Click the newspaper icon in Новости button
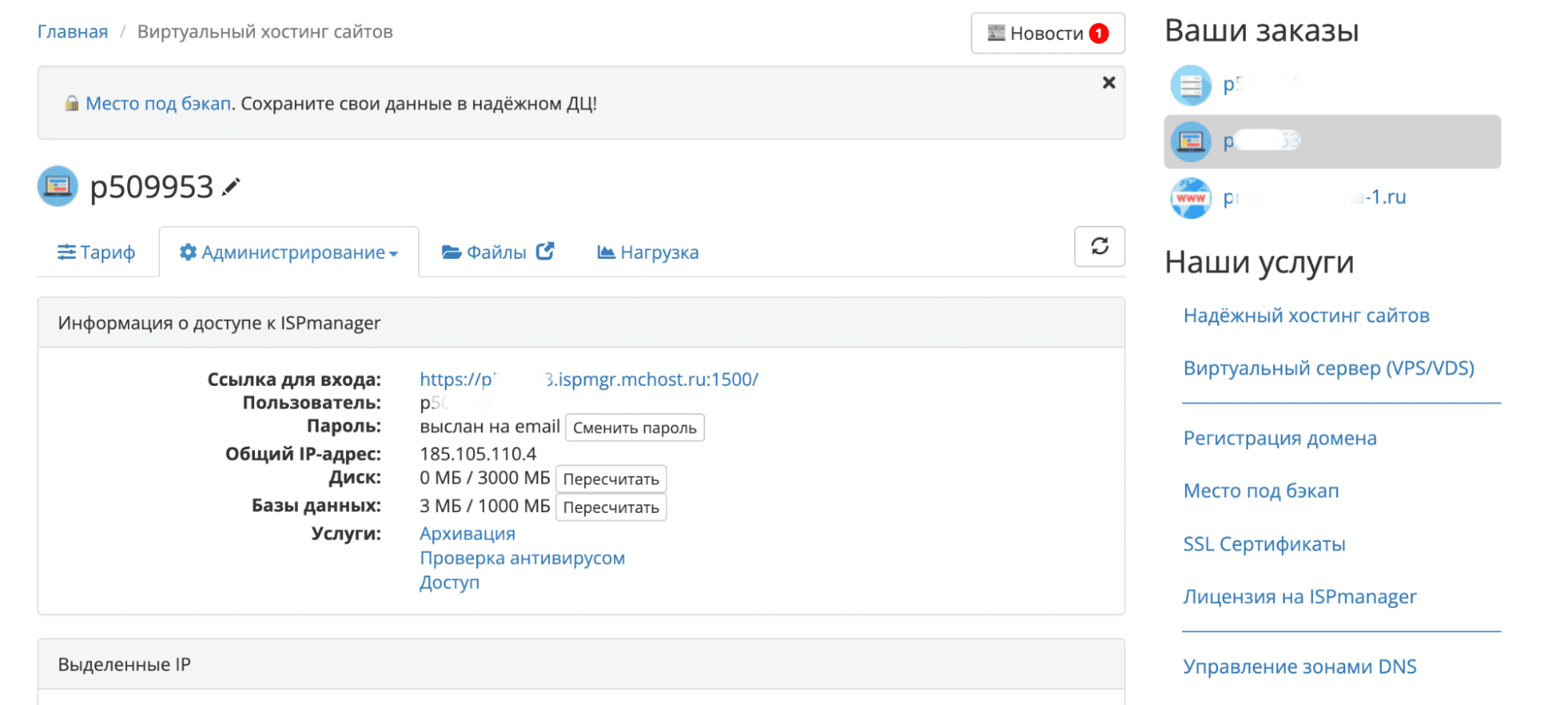Image resolution: width=1568 pixels, height=705 pixels. click(x=996, y=33)
